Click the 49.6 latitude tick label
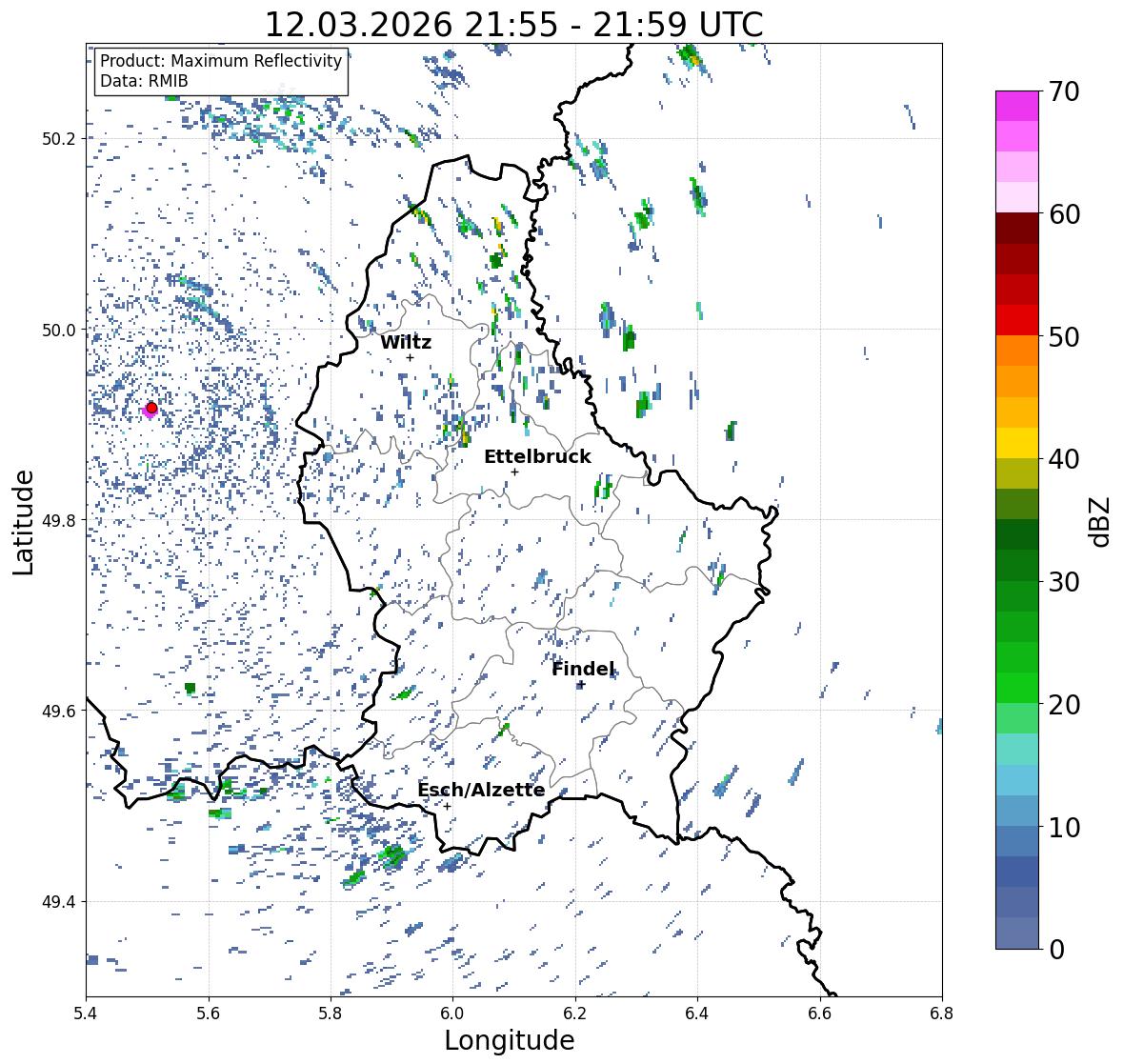Image resolution: width=1123 pixels, height=1064 pixels. tap(59, 711)
